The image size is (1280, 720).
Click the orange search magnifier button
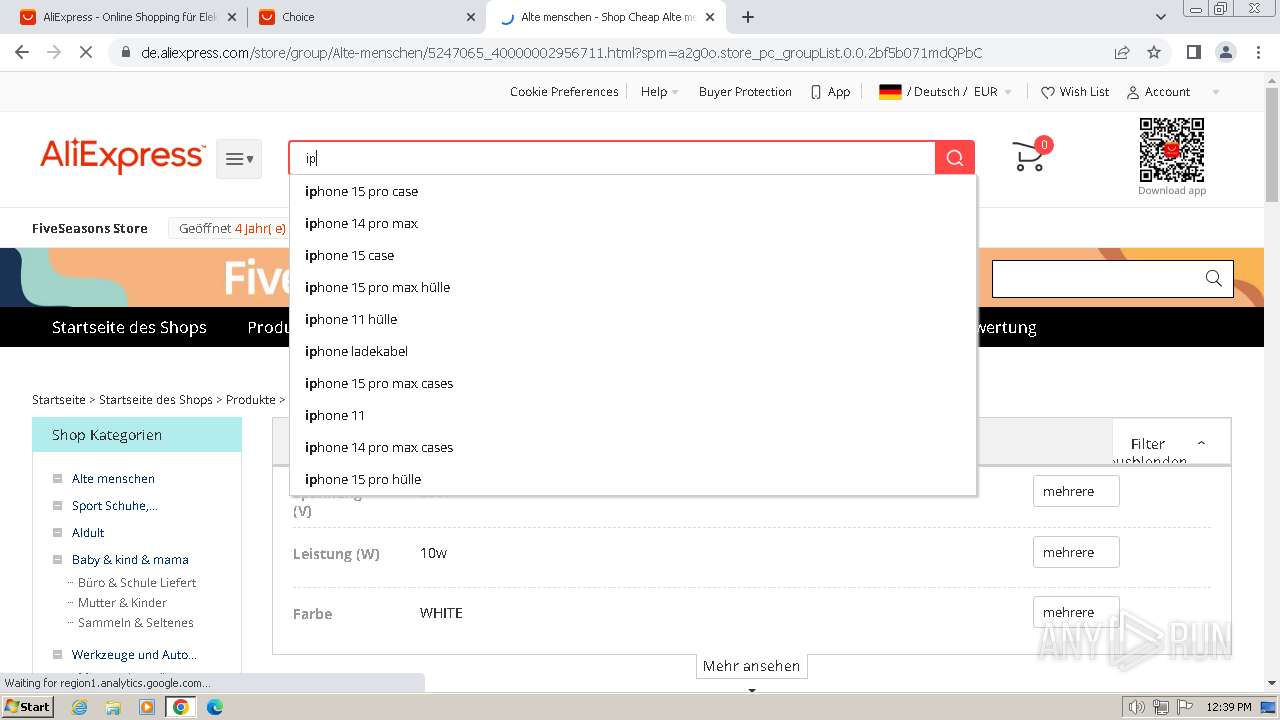[x=954, y=158]
